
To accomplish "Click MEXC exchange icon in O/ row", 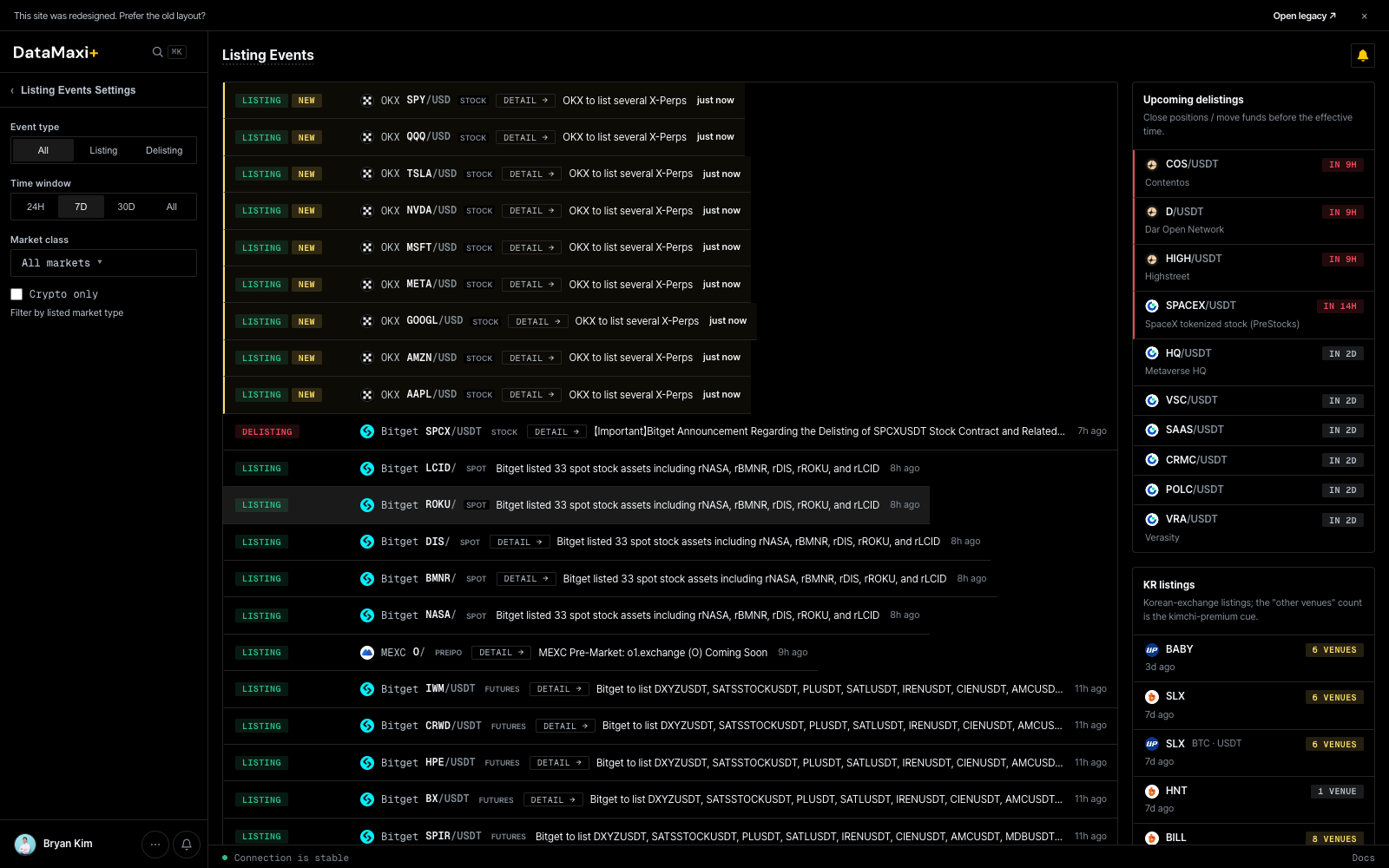I will [367, 653].
